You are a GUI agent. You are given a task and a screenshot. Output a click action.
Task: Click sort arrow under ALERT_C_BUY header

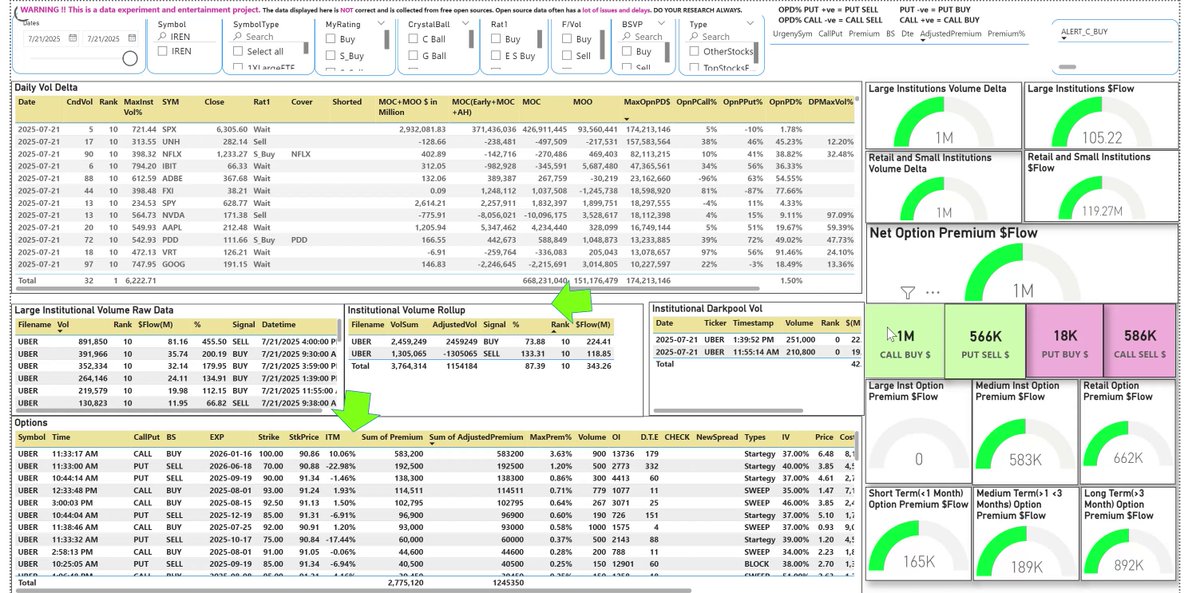tap(1064, 39)
